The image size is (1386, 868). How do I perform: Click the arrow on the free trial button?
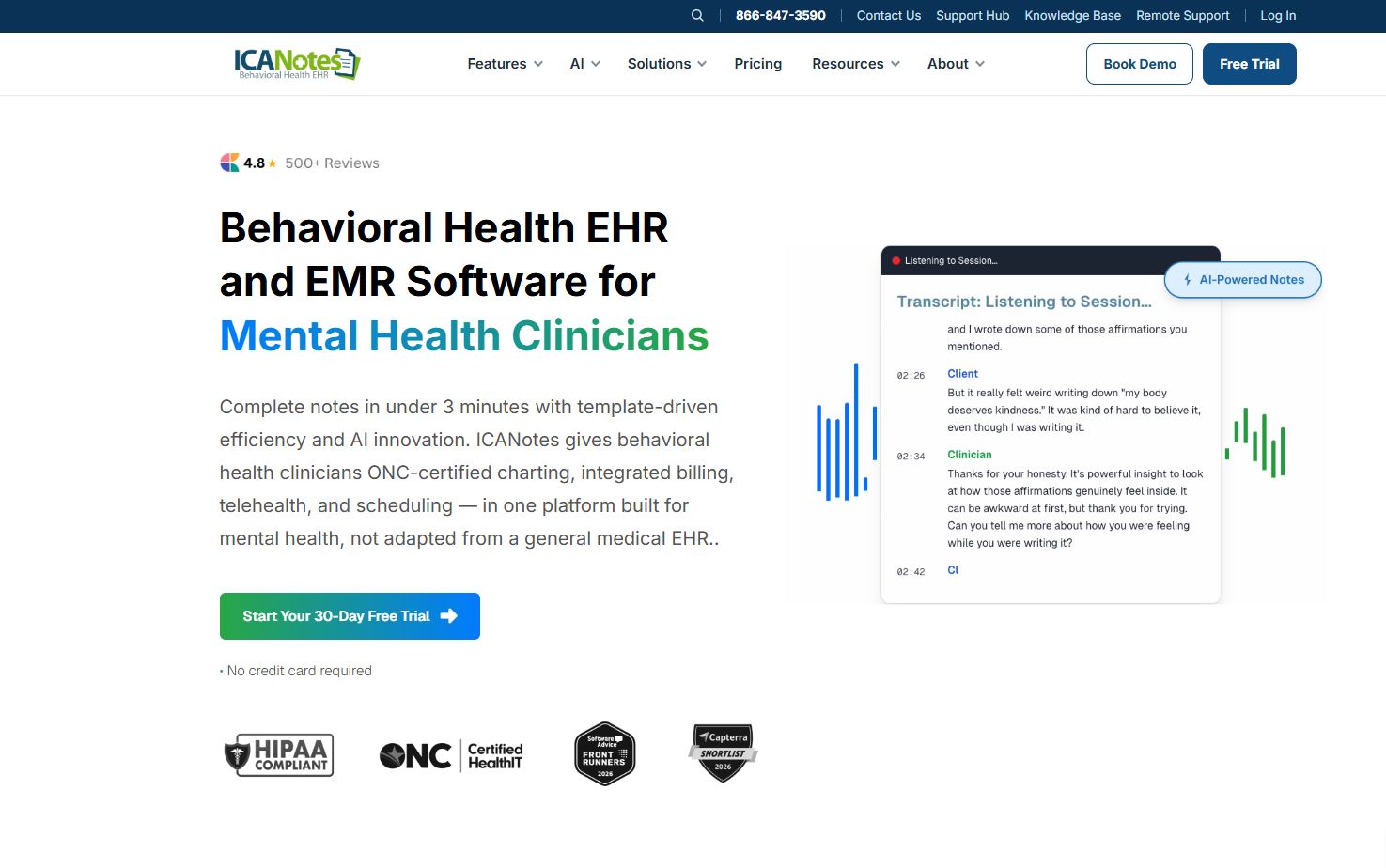[x=449, y=616]
